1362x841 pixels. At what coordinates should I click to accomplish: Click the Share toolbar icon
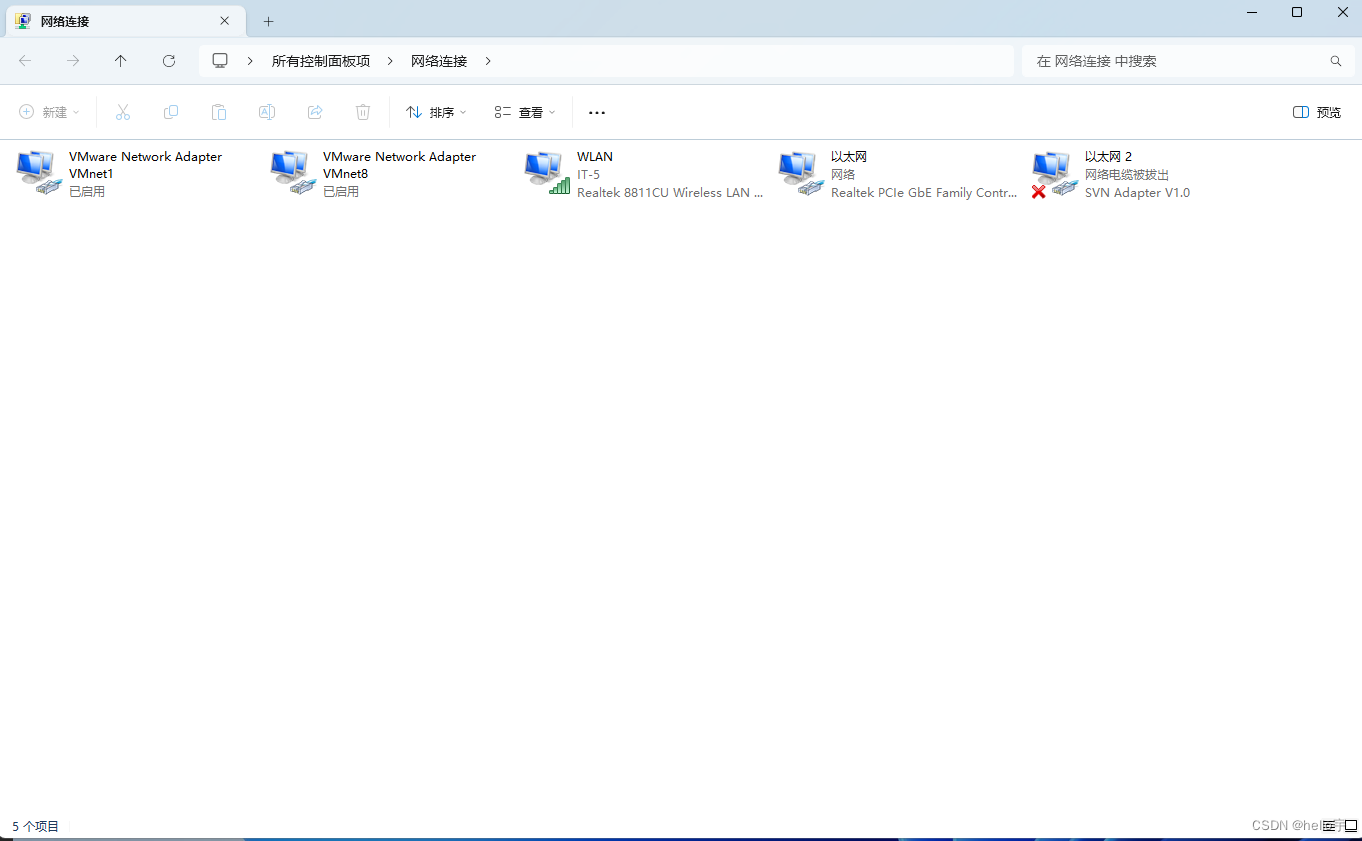point(315,112)
